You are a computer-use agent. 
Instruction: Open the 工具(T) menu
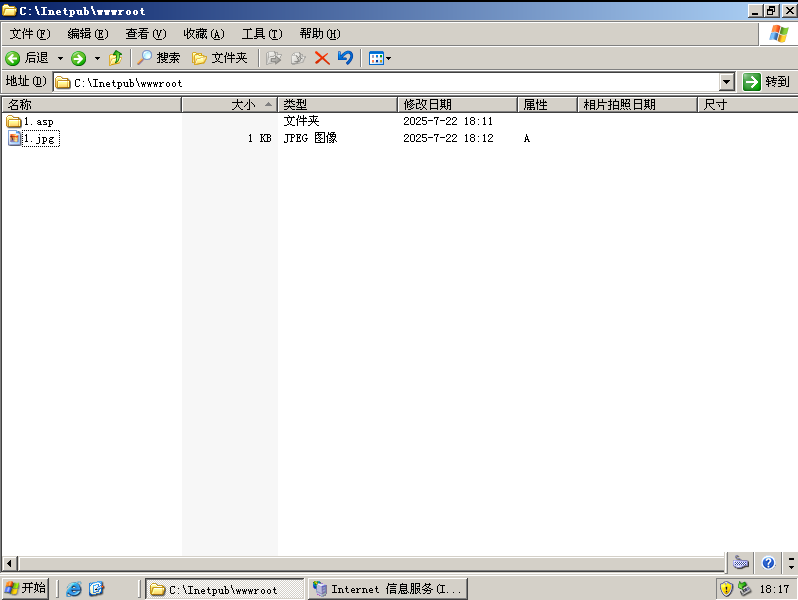coord(262,34)
